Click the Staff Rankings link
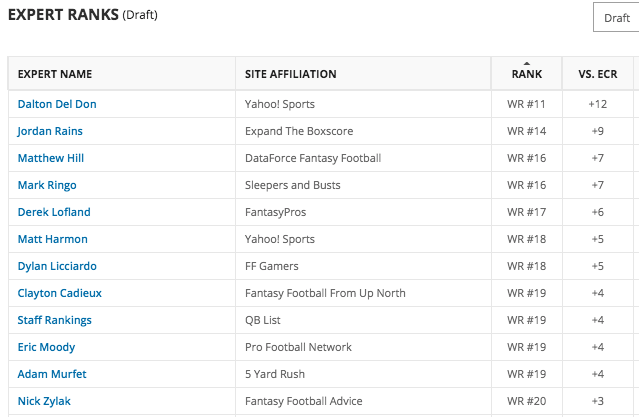 [55, 320]
